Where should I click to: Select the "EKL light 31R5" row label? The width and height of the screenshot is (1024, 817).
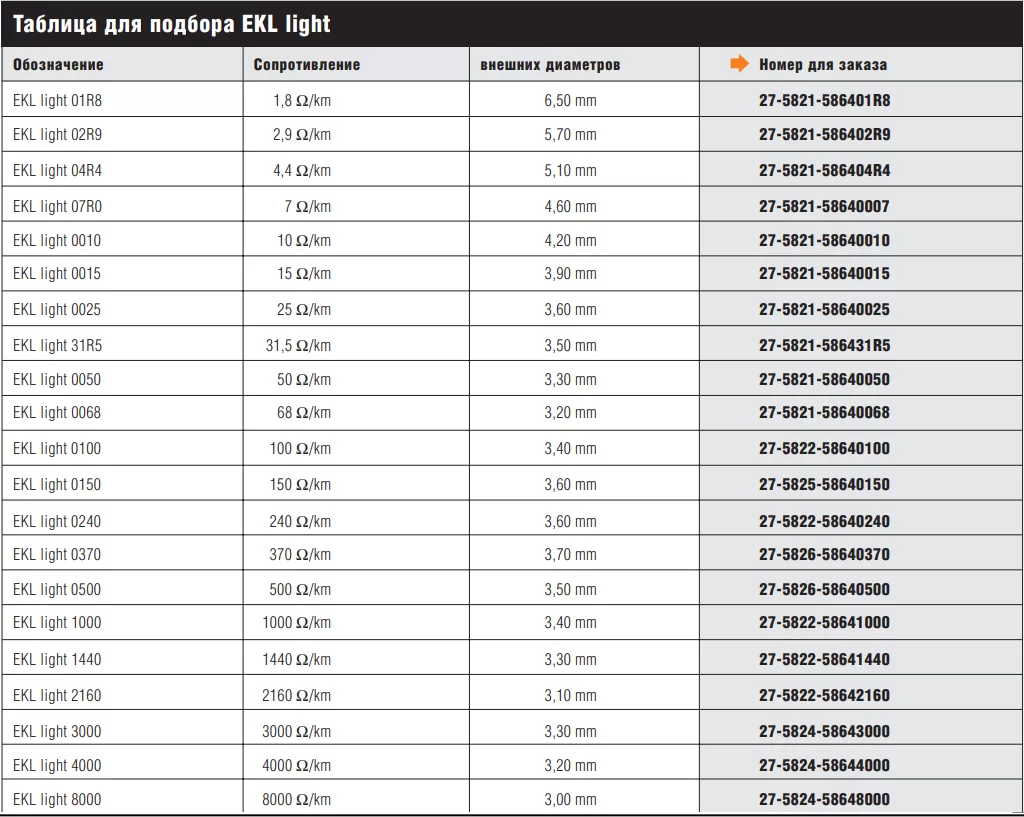(57, 346)
